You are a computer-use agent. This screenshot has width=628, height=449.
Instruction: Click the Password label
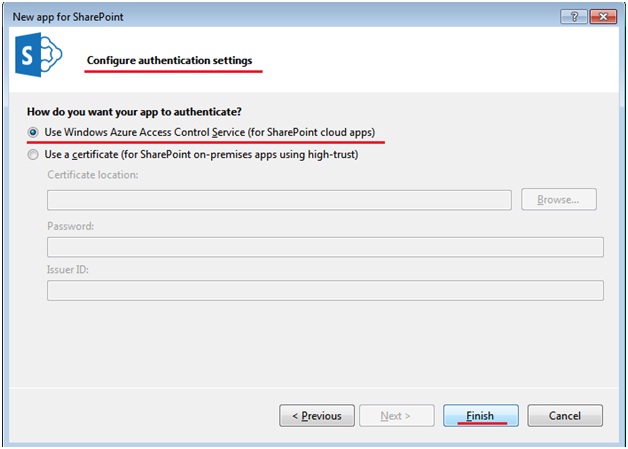[70, 226]
